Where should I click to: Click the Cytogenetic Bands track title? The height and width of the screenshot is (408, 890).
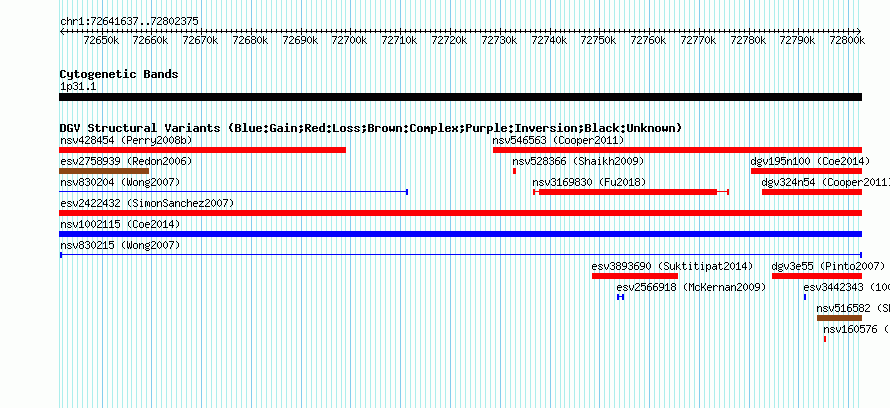click(x=119, y=74)
